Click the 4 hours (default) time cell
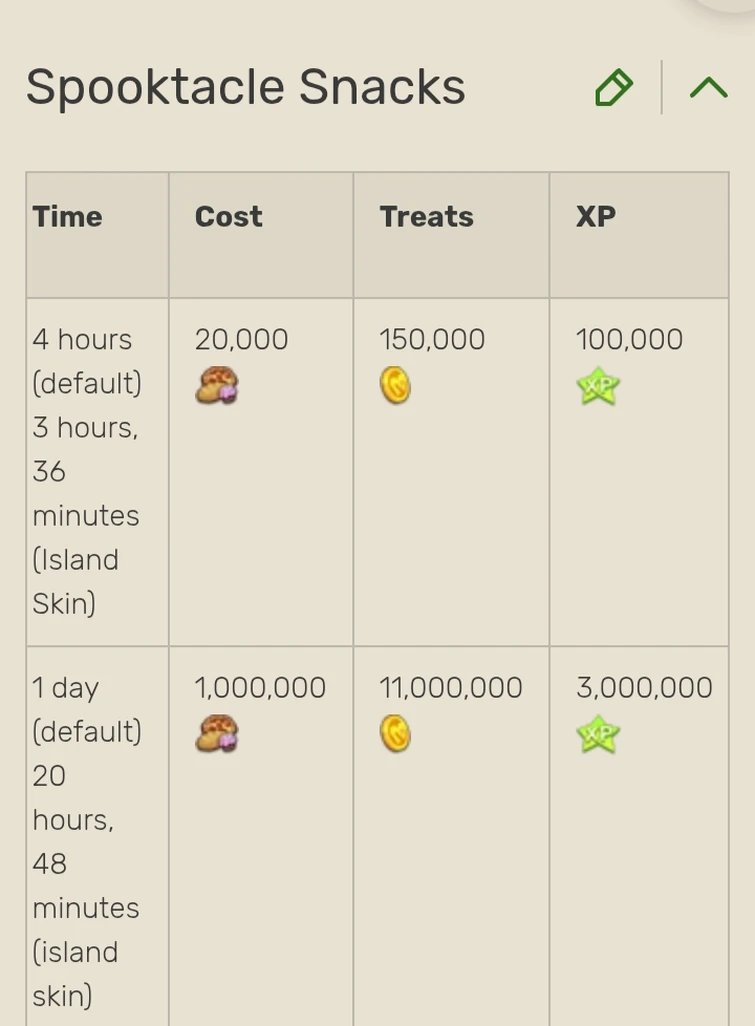Viewport: 755px width, 1026px height. pyautogui.click(x=86, y=361)
